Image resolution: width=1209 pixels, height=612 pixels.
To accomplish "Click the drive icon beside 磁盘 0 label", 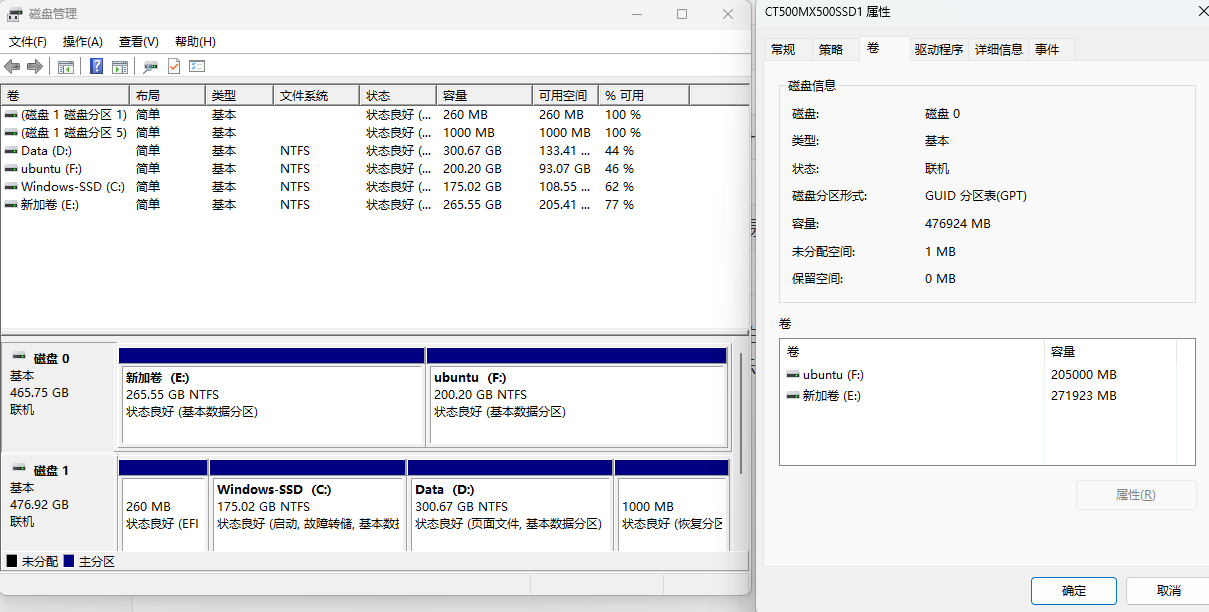I will point(19,357).
